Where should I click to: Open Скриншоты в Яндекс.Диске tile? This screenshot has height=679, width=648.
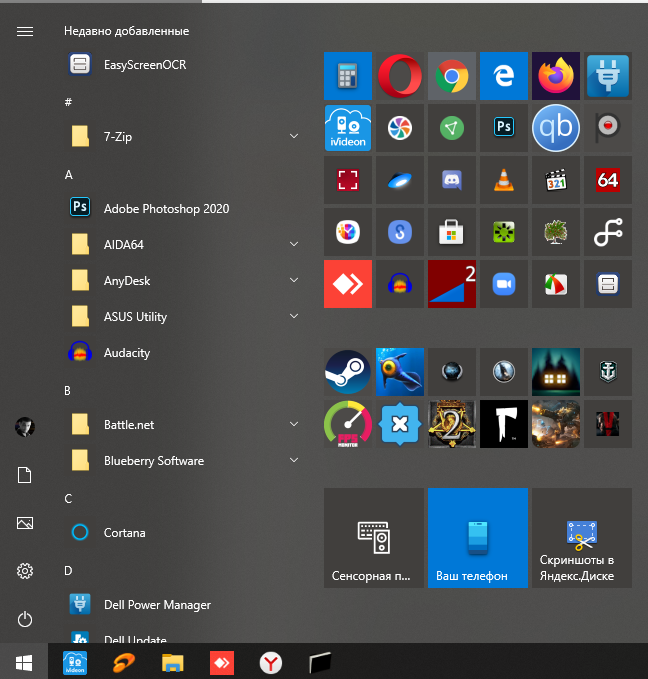coord(582,538)
